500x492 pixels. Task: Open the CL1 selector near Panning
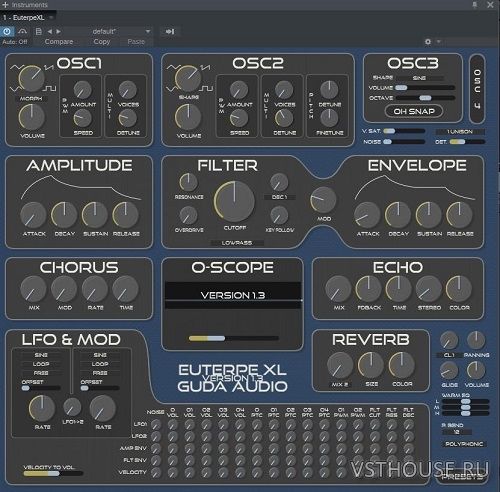449,355
